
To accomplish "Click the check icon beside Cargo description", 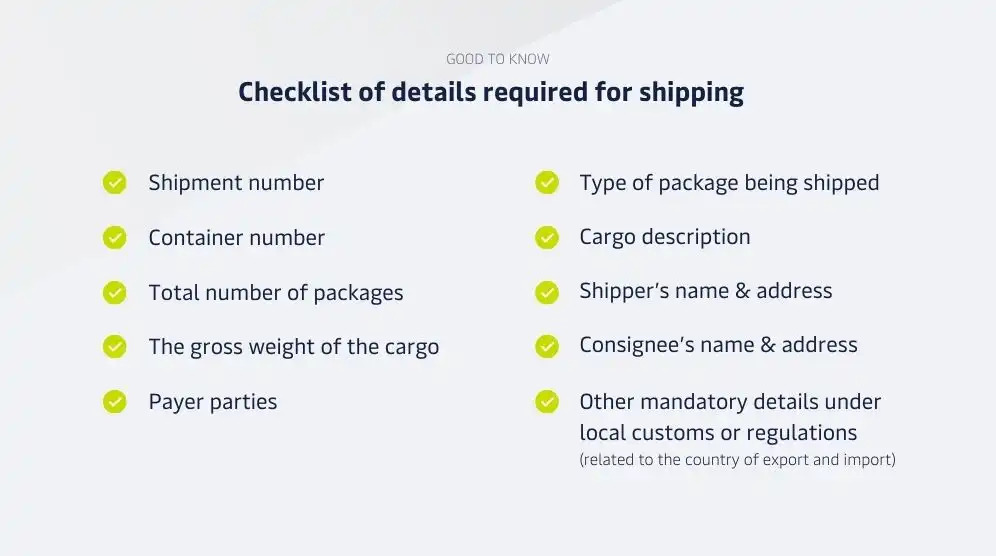I will (x=546, y=238).
